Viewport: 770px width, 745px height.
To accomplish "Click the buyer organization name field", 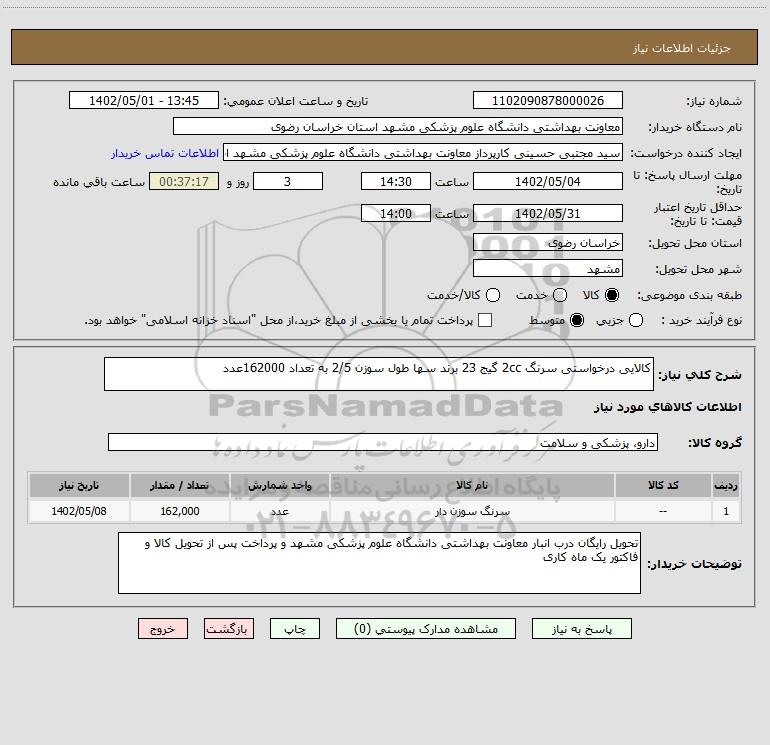I will (398, 126).
